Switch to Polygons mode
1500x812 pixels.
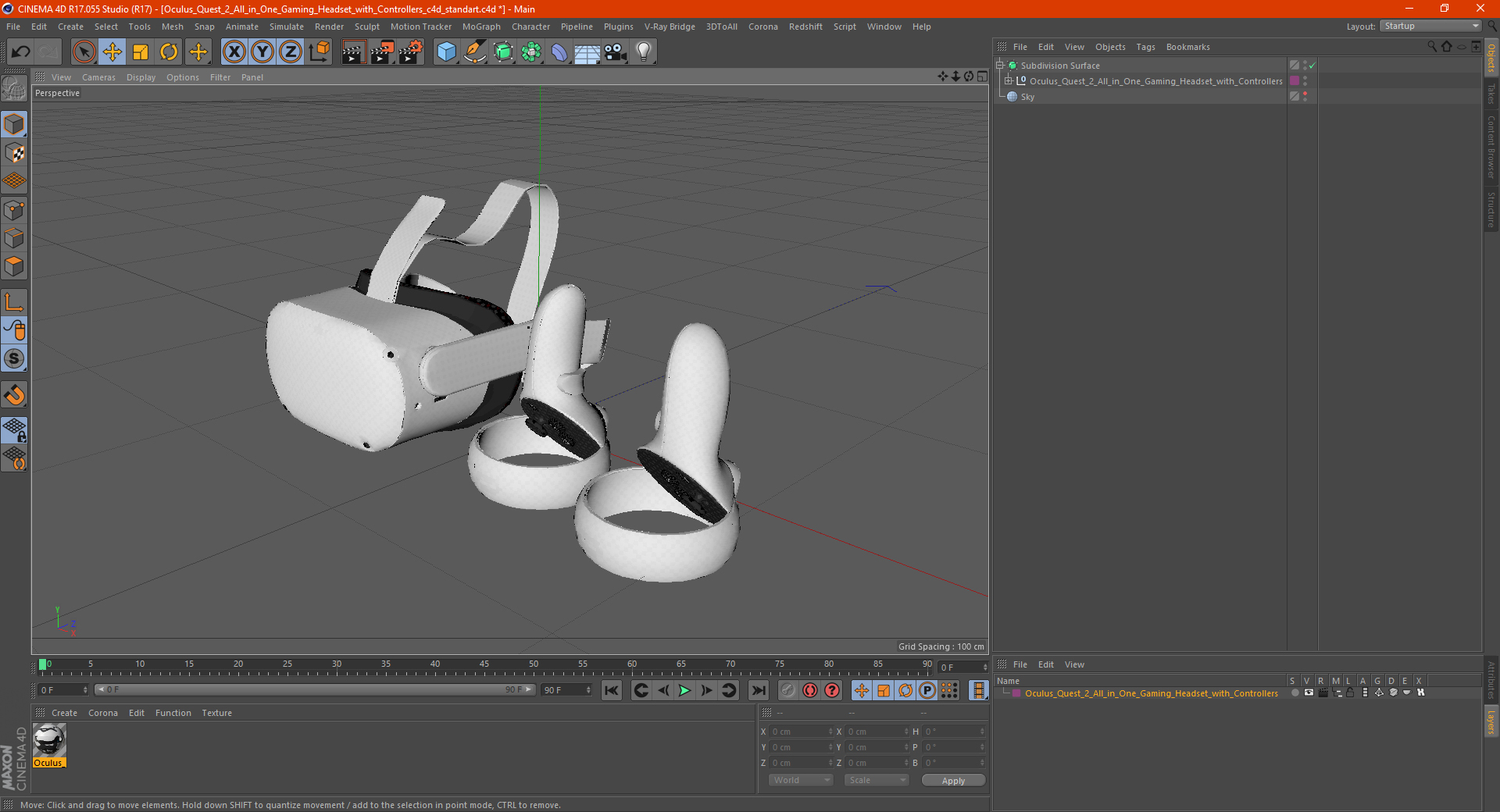(14, 266)
